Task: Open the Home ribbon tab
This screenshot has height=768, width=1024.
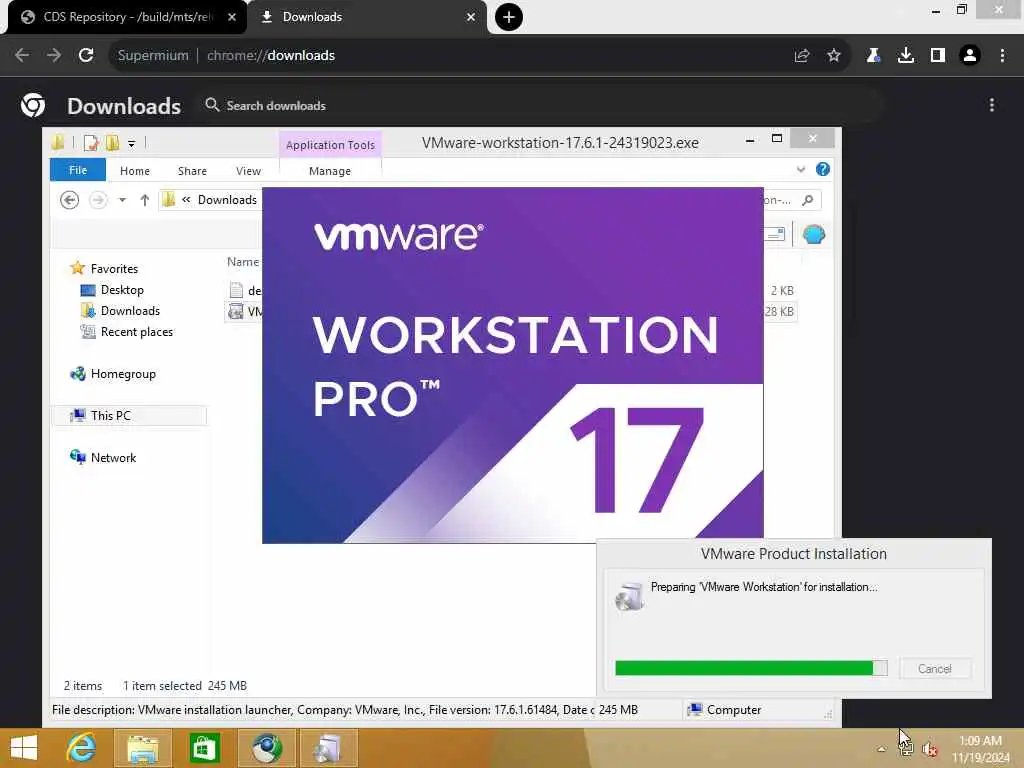Action: pos(135,170)
